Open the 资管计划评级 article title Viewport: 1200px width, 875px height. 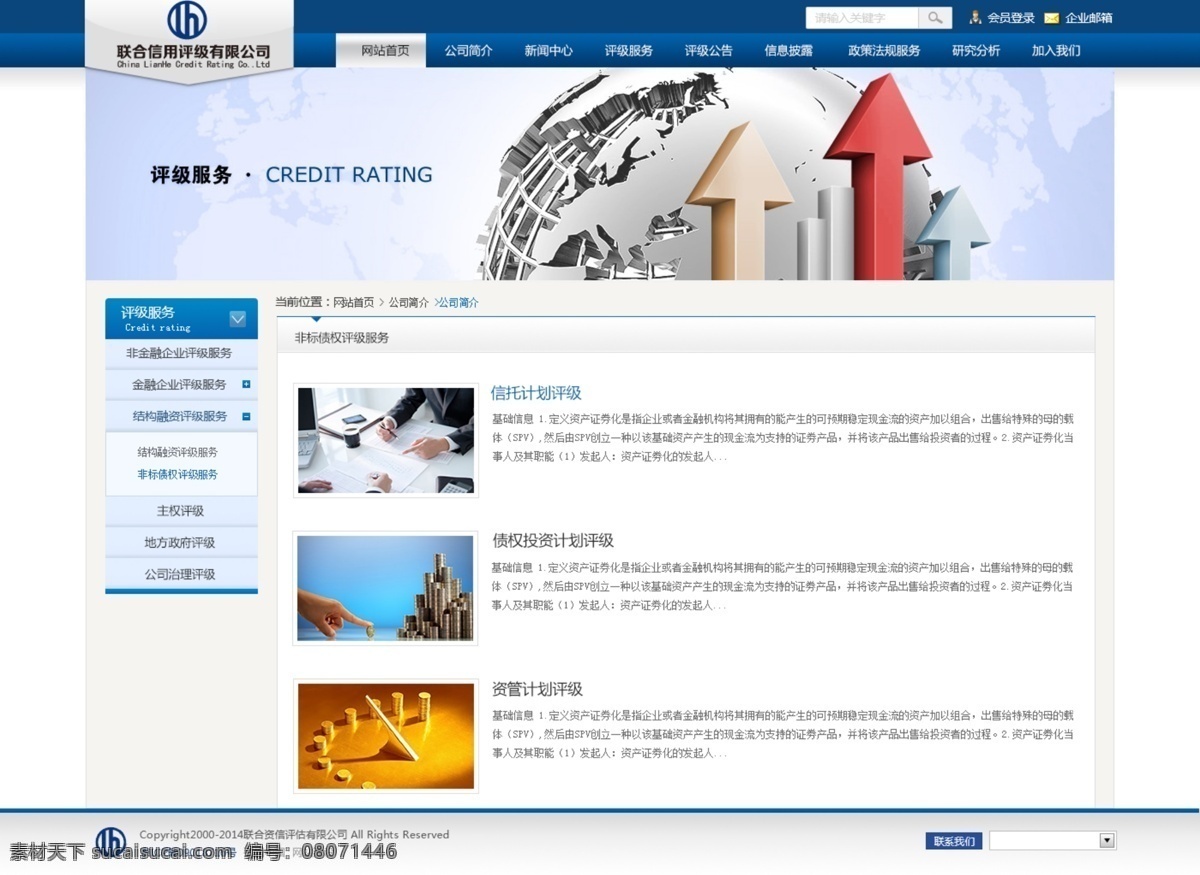[537, 689]
